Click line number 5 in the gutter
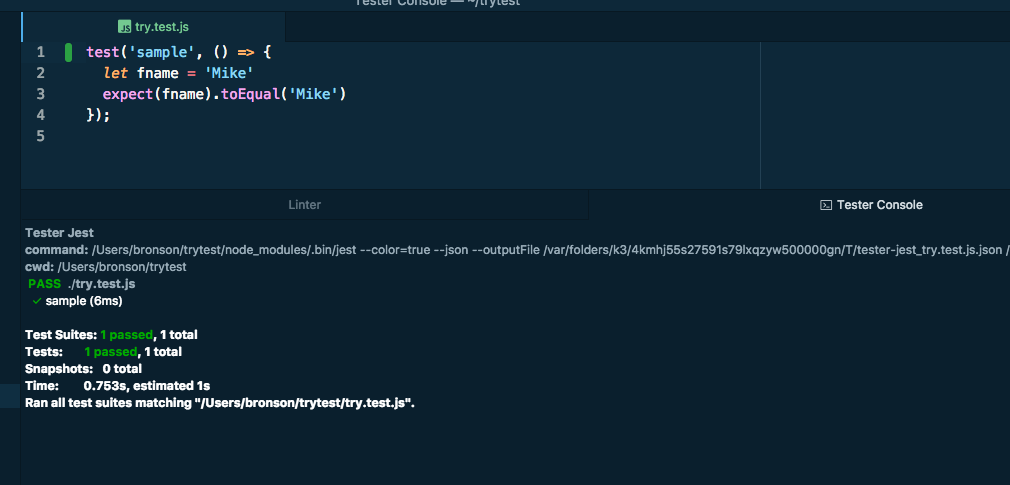Viewport: 1010px width, 485px height. pyautogui.click(x=41, y=137)
